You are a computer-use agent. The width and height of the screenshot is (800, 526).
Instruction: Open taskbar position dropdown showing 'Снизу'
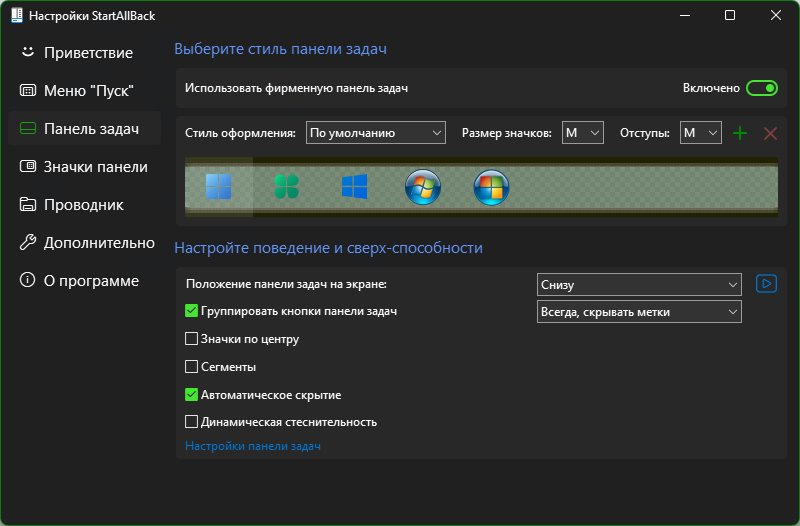[639, 285]
